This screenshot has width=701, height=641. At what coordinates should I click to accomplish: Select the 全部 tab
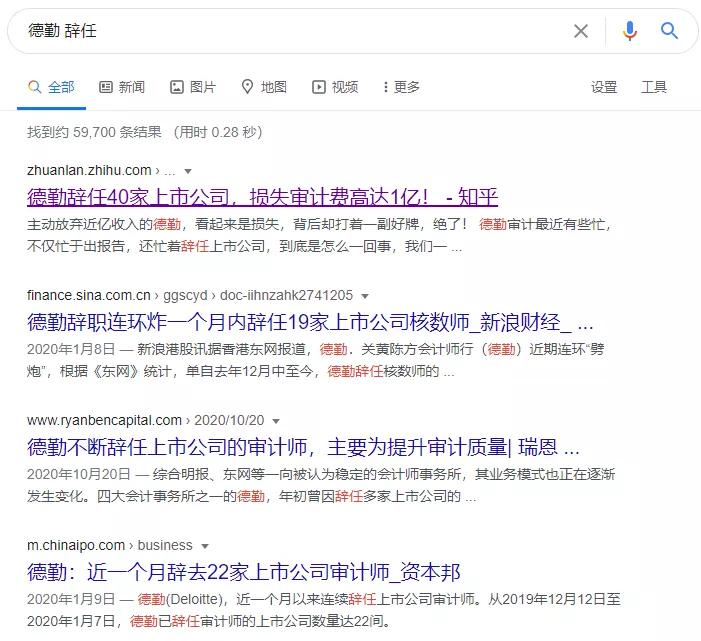point(51,87)
